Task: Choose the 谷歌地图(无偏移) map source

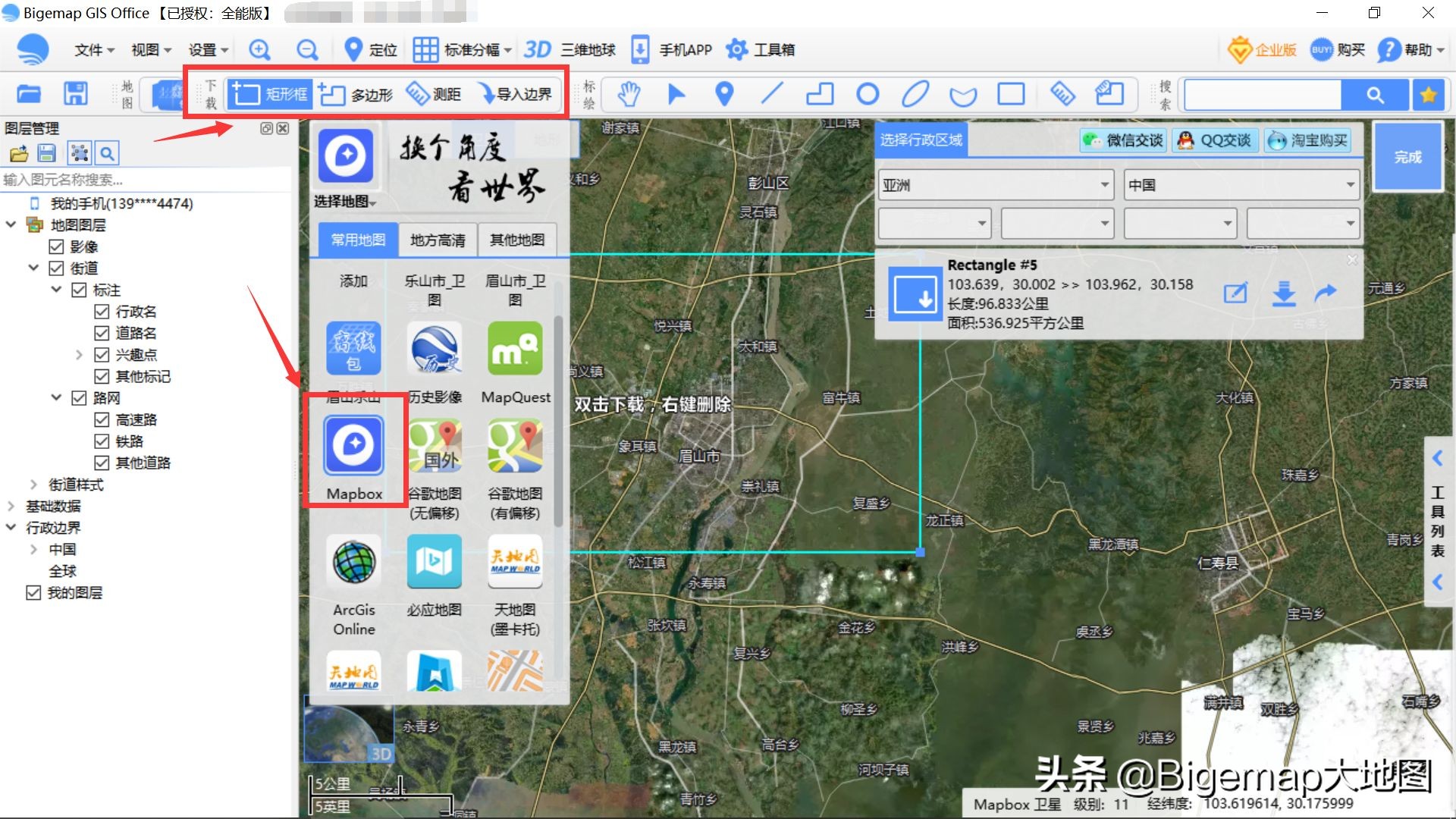Action: (x=435, y=470)
